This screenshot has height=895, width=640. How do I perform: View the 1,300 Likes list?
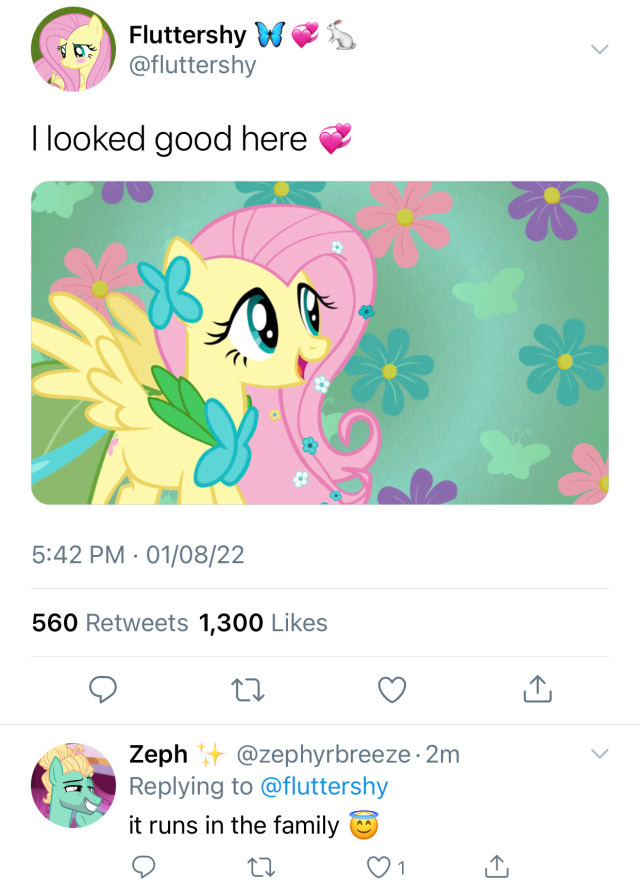click(x=263, y=623)
